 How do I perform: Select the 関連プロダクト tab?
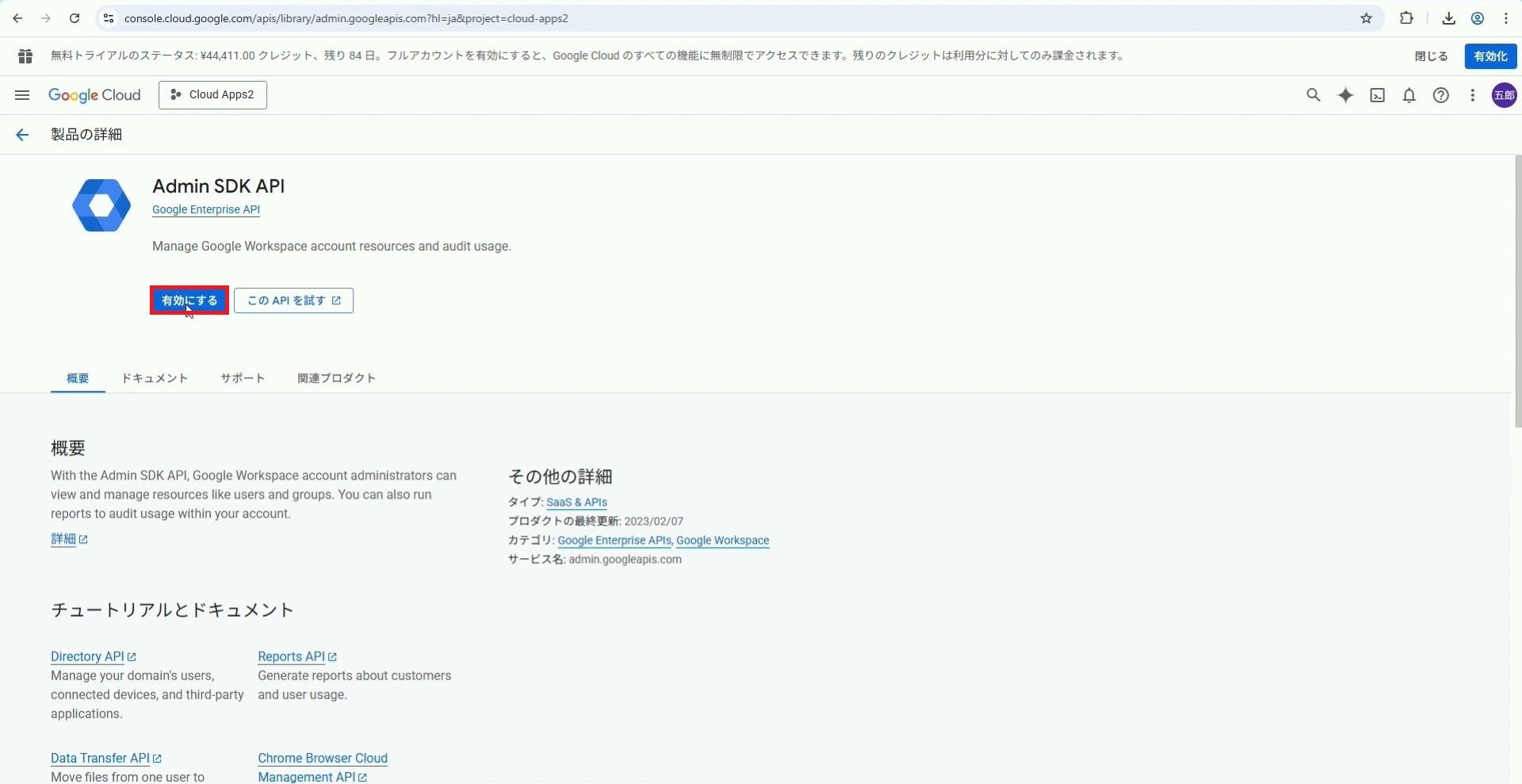coord(336,378)
